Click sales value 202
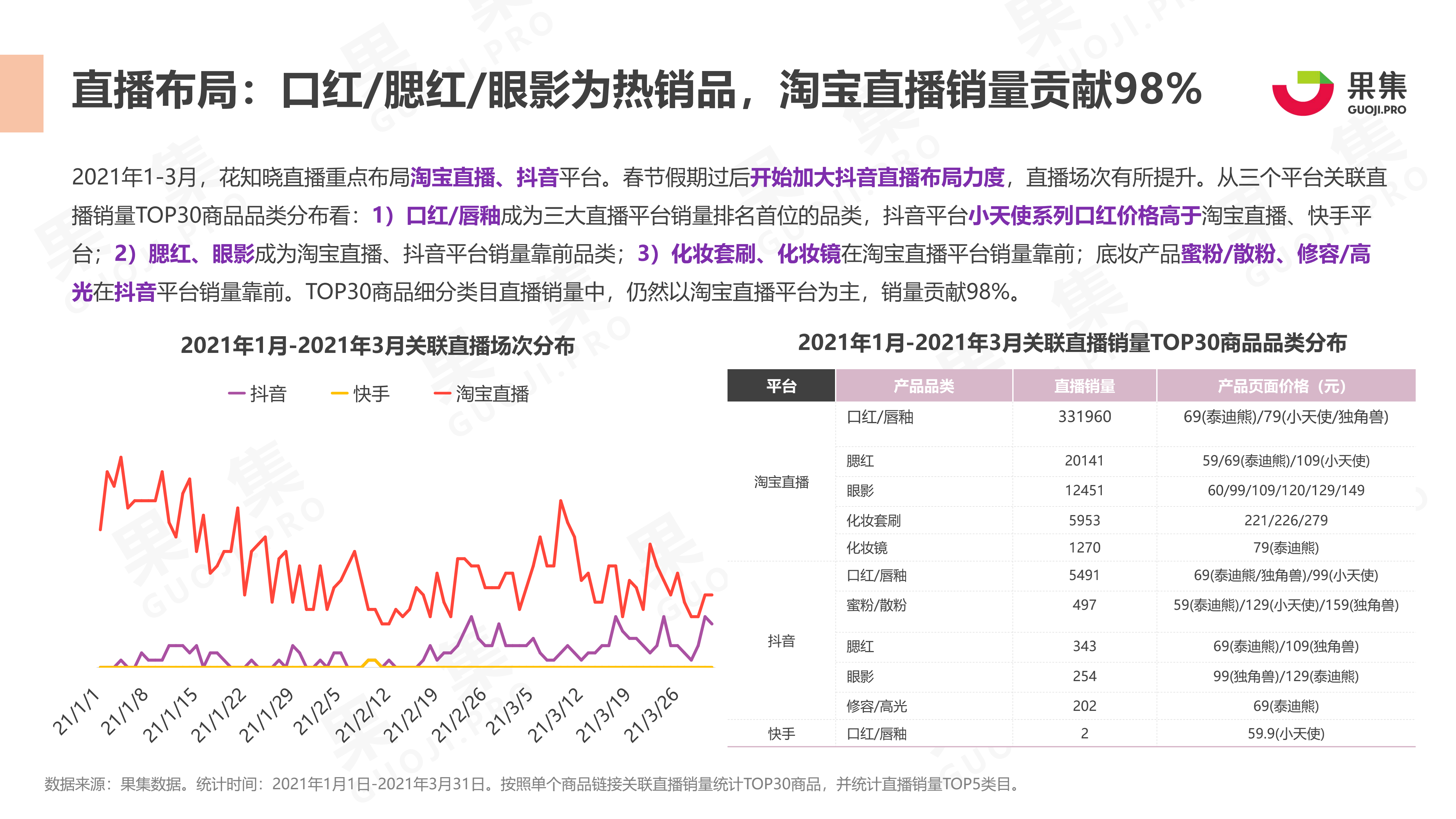Viewport: 1456px width, 819px height. click(1084, 706)
